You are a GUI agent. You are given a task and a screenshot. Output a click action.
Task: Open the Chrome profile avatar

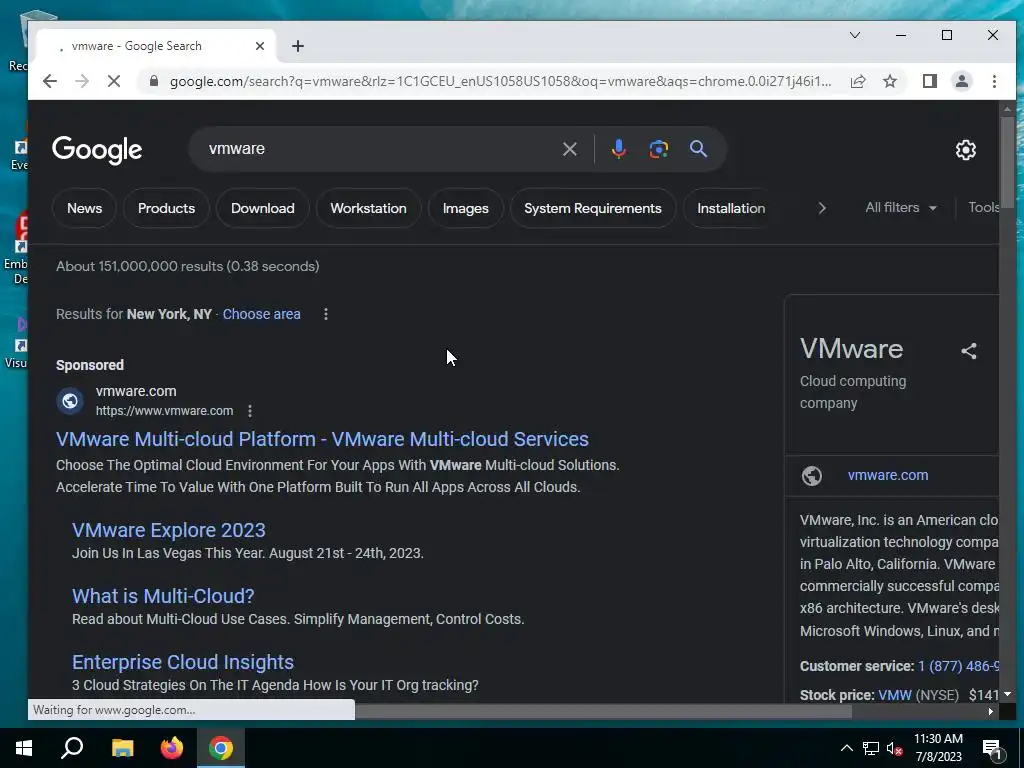click(961, 81)
